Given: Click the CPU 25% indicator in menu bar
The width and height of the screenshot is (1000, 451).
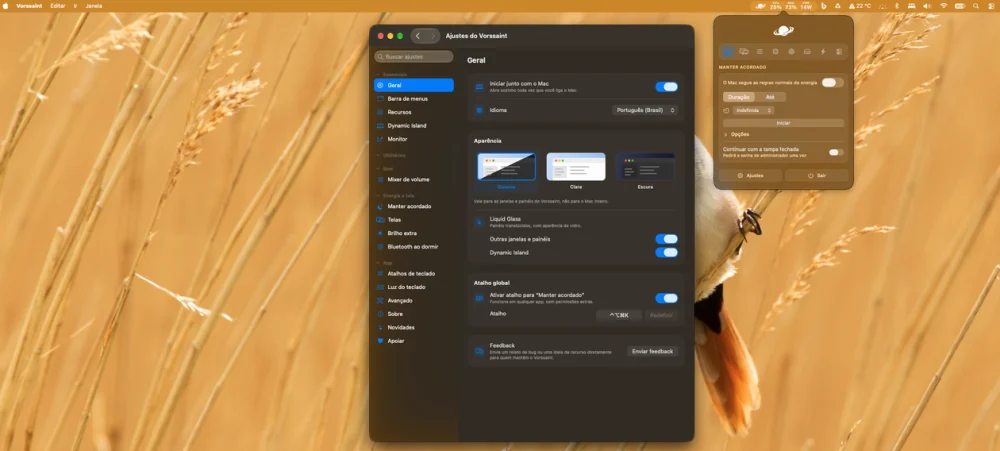Looking at the screenshot, I should [776, 6].
